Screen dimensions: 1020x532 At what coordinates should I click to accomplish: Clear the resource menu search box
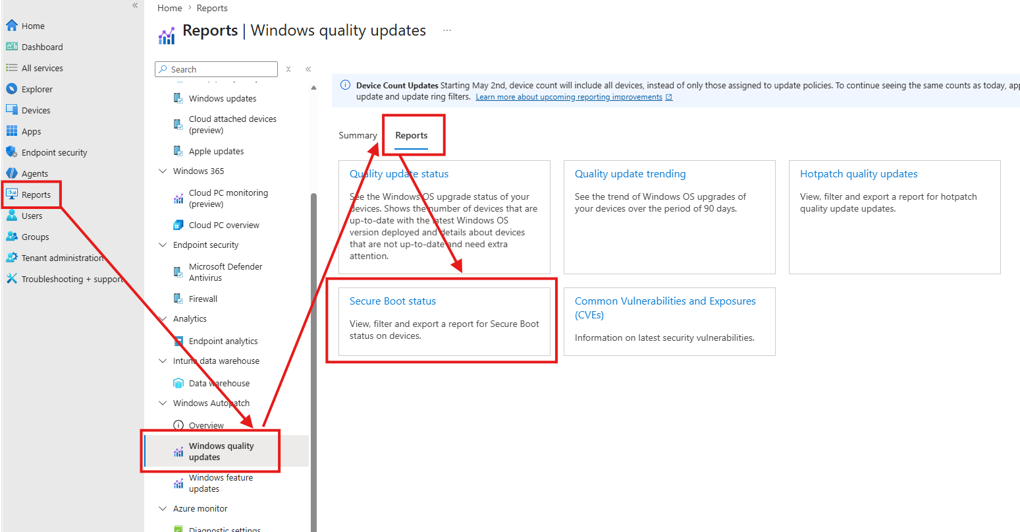[x=288, y=69]
